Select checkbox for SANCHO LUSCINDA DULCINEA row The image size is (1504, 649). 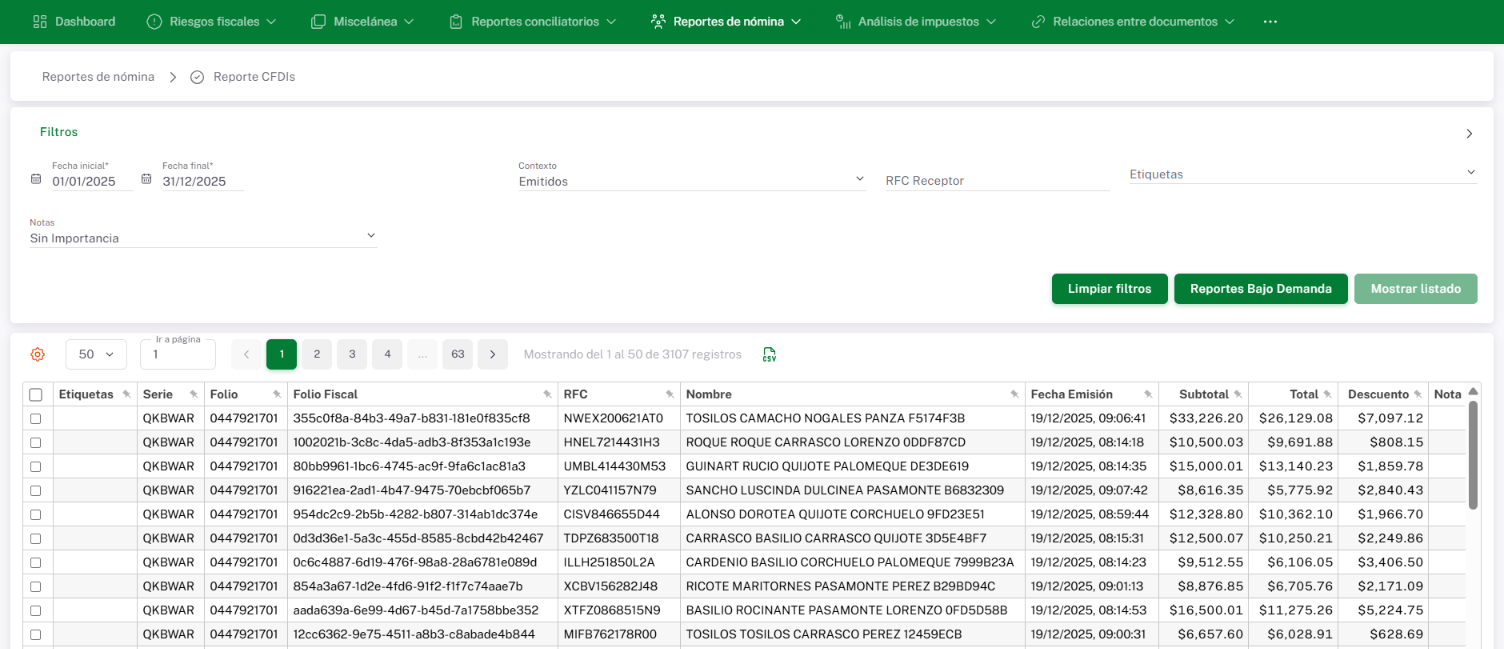click(x=36, y=491)
